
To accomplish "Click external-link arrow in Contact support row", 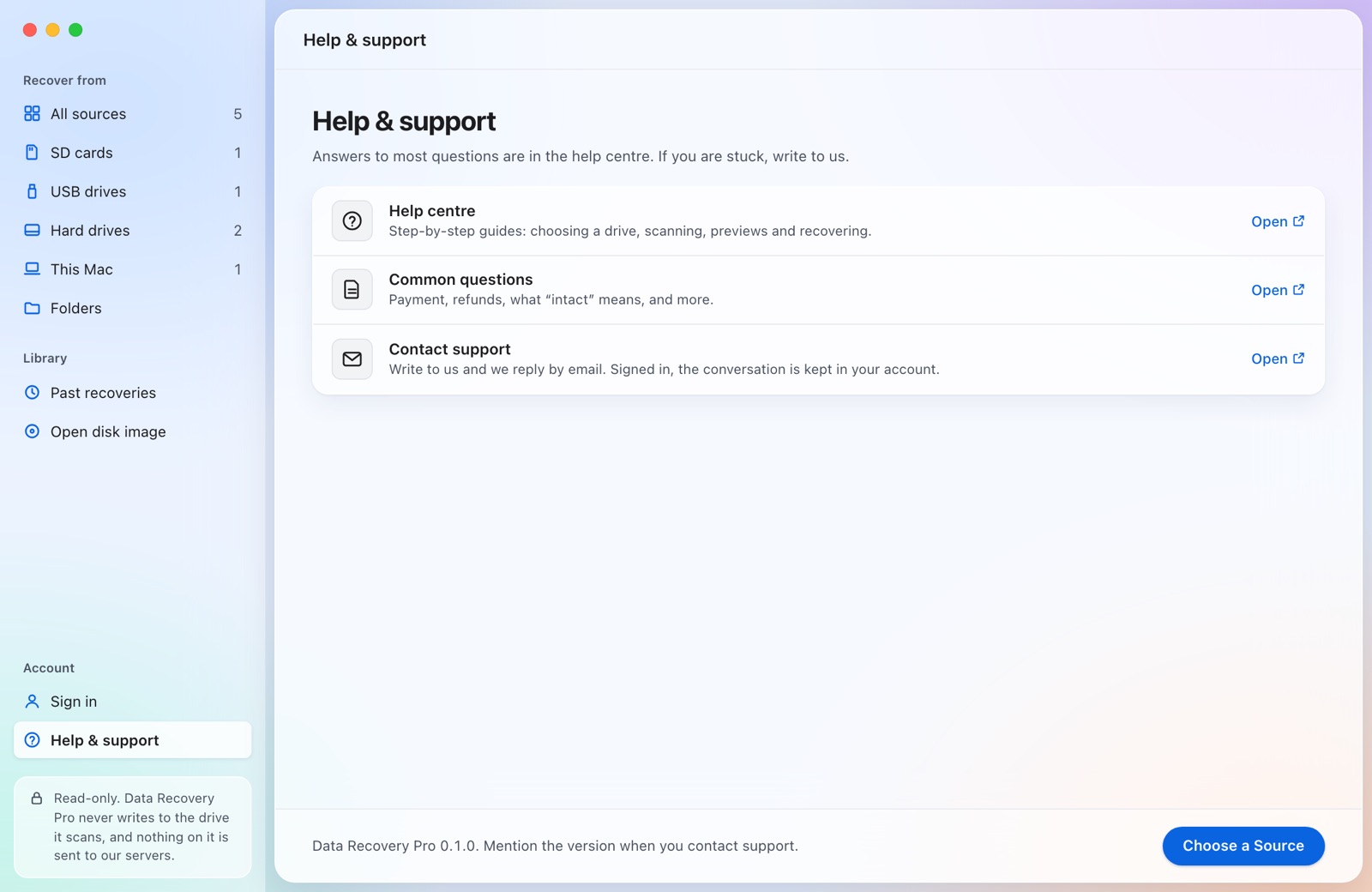I will tap(1298, 359).
